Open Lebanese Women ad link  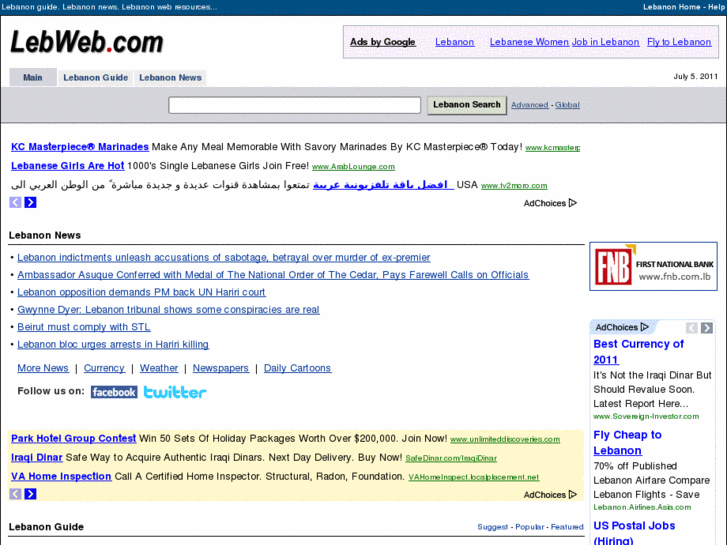[529, 42]
